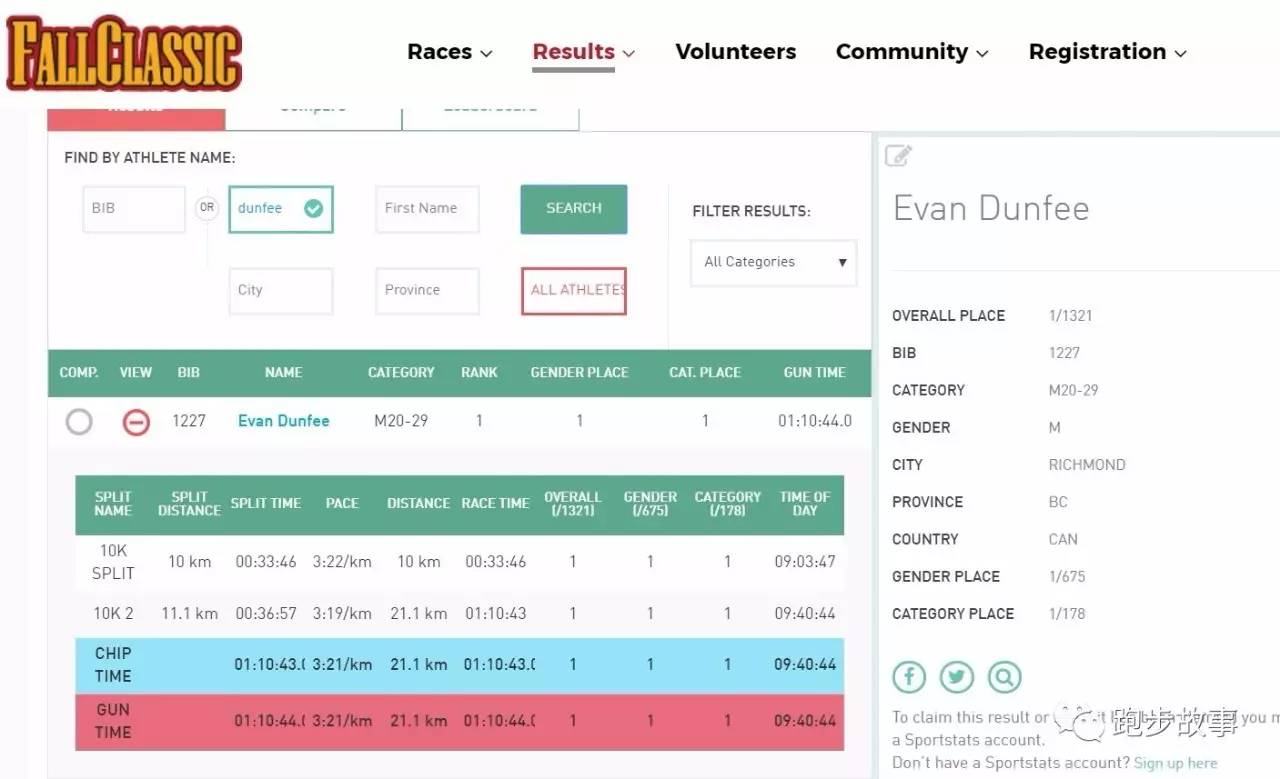1280x779 pixels.
Task: Open the Races menu
Action: [x=450, y=52]
